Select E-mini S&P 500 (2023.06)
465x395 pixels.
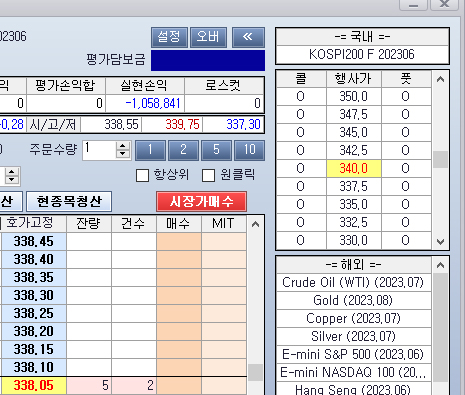[353, 355]
